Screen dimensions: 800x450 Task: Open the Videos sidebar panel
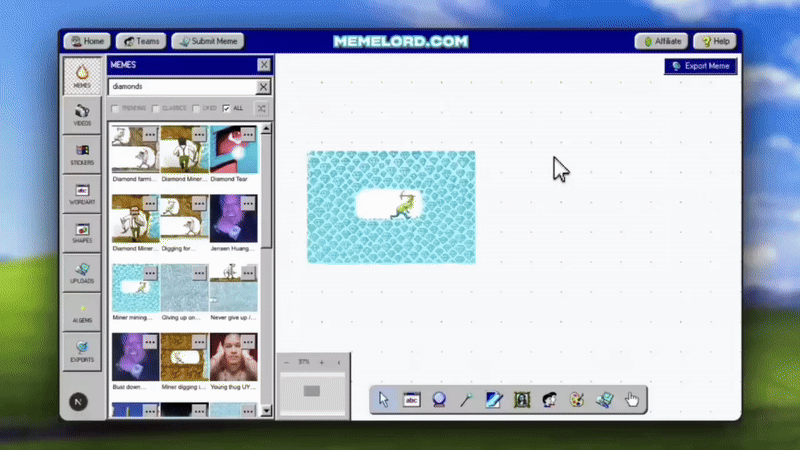pos(82,115)
